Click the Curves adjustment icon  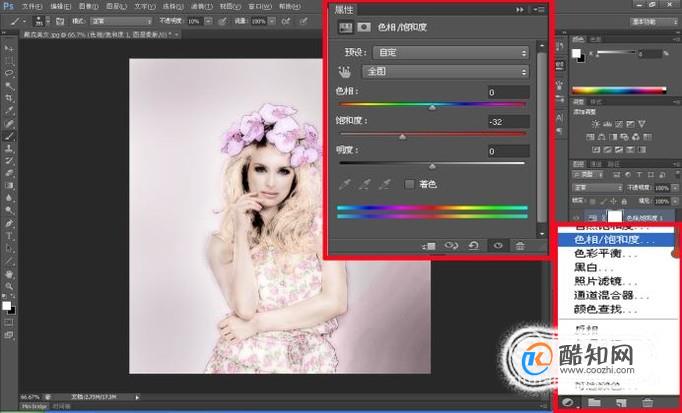click(619, 124)
